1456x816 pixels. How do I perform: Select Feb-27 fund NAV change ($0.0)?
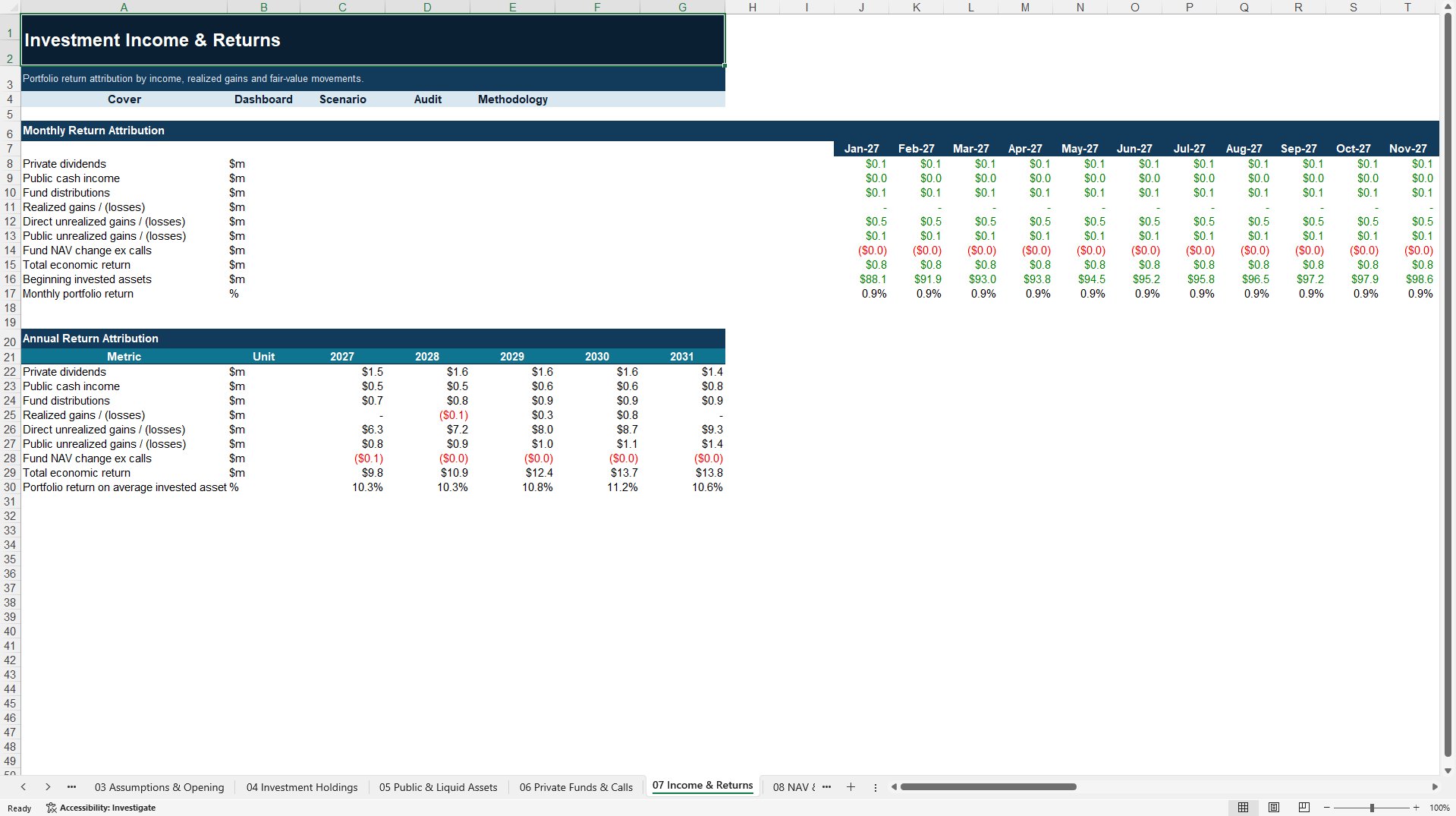[x=916, y=250]
